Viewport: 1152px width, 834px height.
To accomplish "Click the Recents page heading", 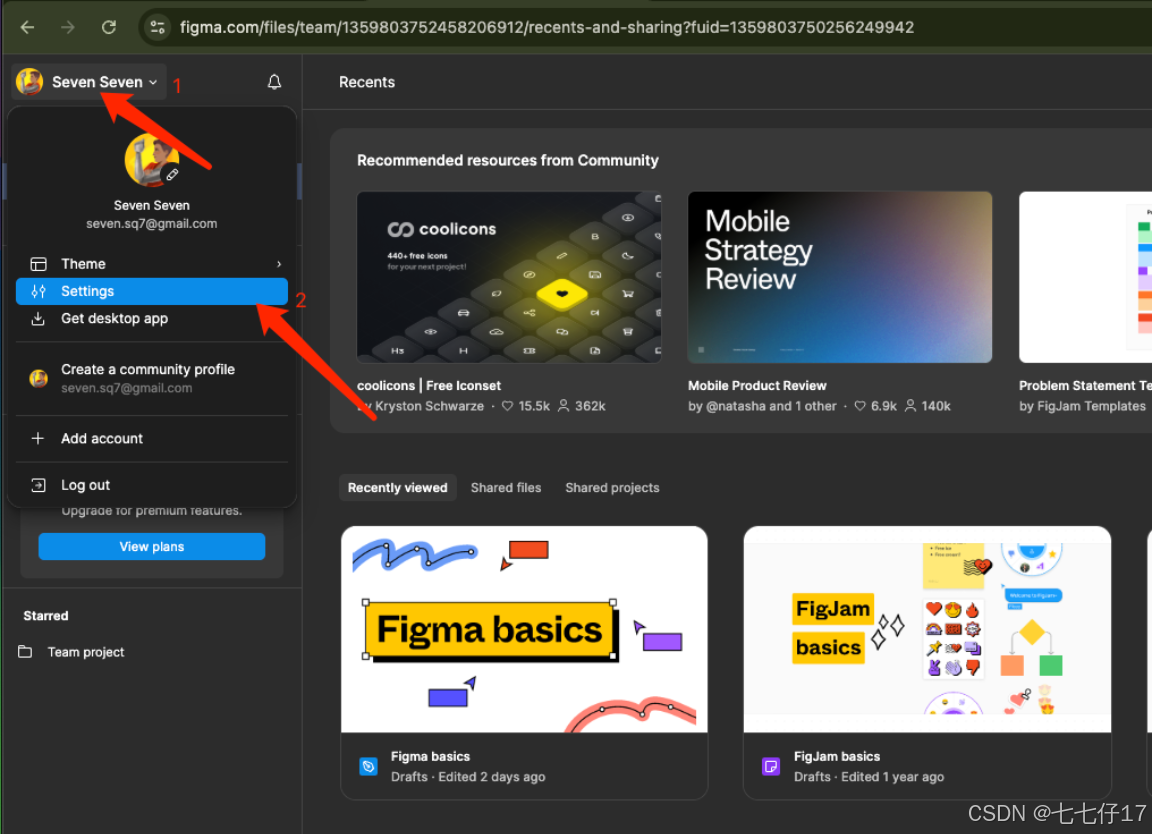I will tap(367, 82).
